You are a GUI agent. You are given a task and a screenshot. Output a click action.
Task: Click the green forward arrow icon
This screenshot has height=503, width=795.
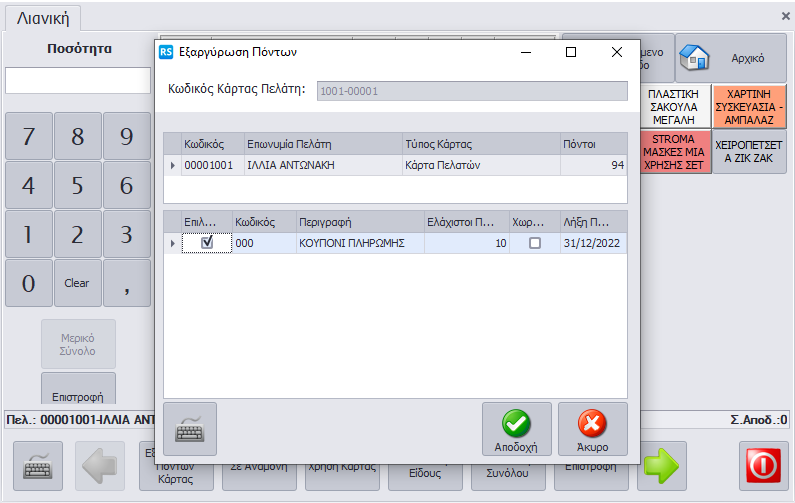(x=661, y=466)
